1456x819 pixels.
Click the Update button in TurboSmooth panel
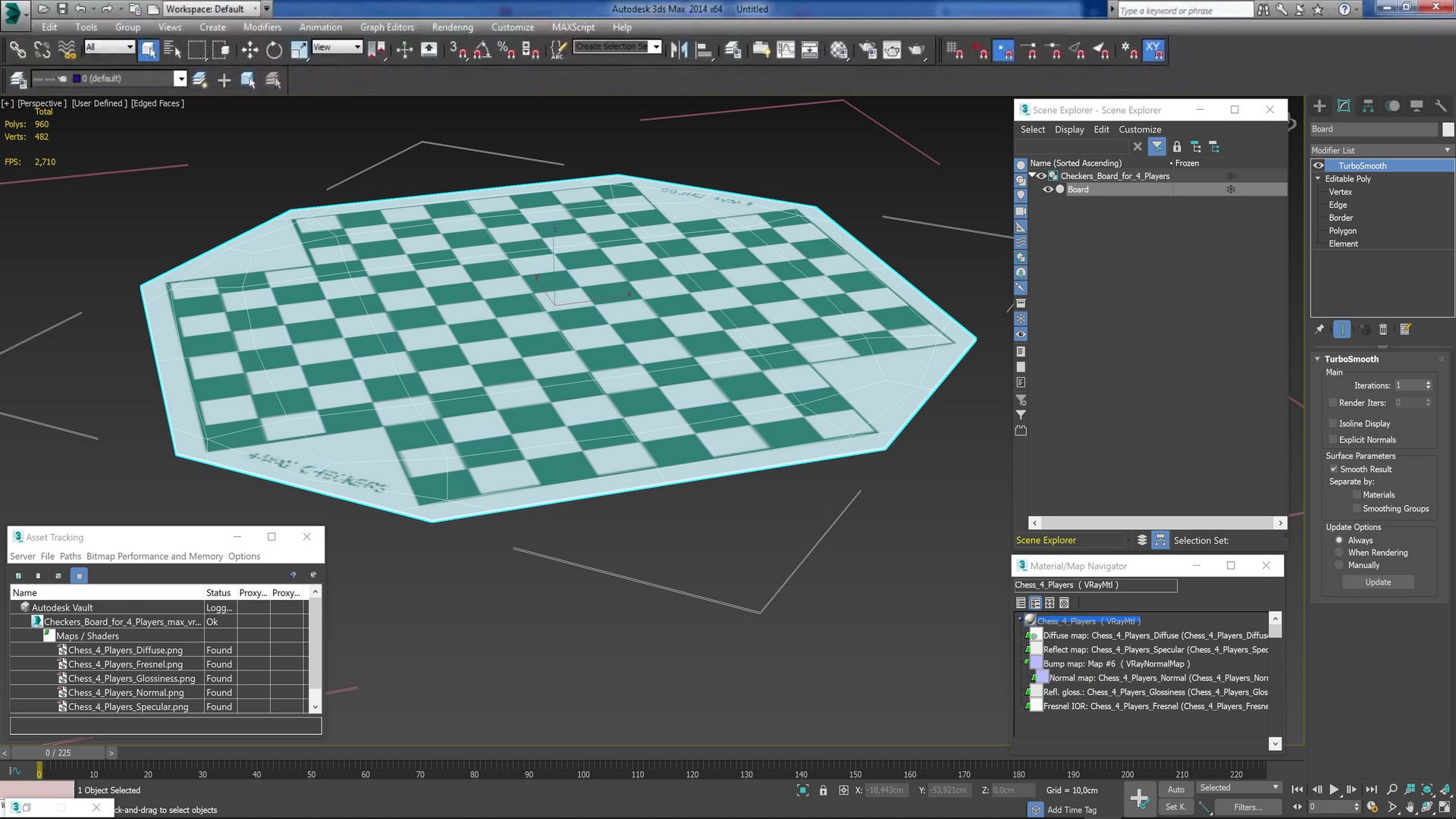1378,581
